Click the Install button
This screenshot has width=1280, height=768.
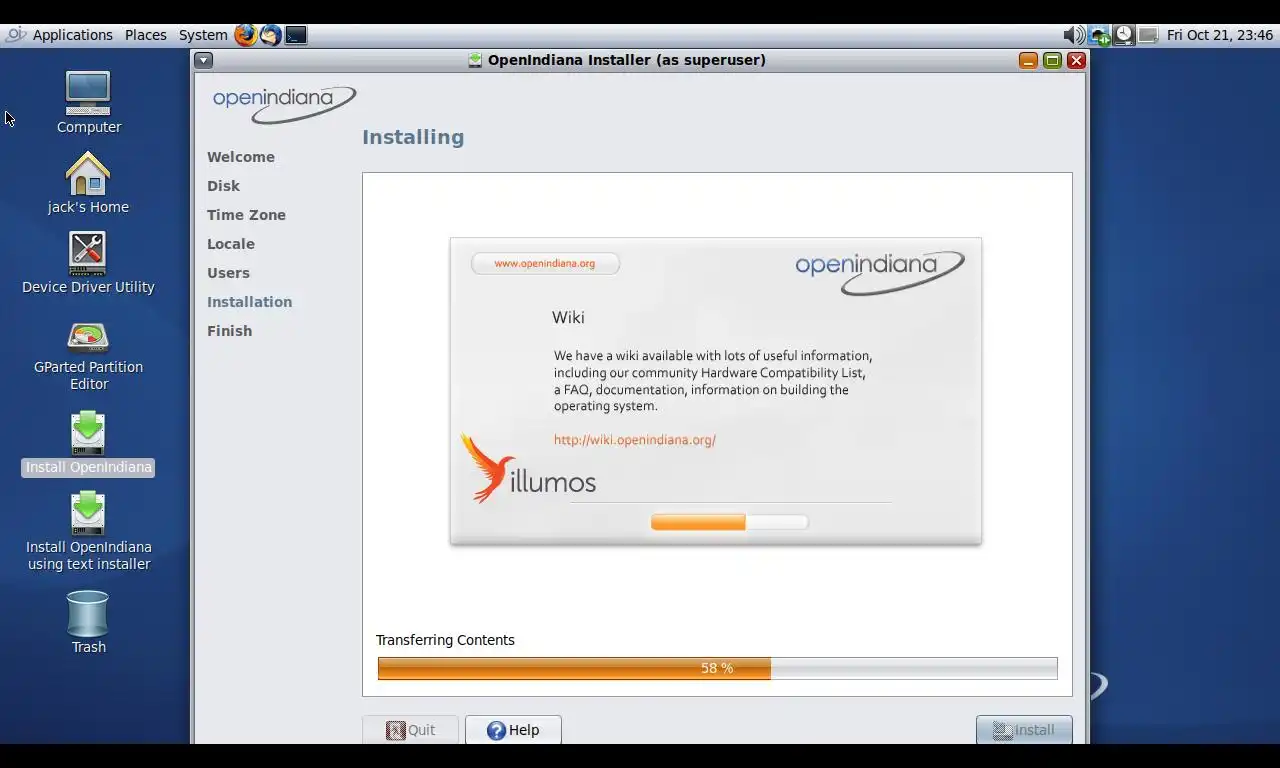pyautogui.click(x=1024, y=730)
